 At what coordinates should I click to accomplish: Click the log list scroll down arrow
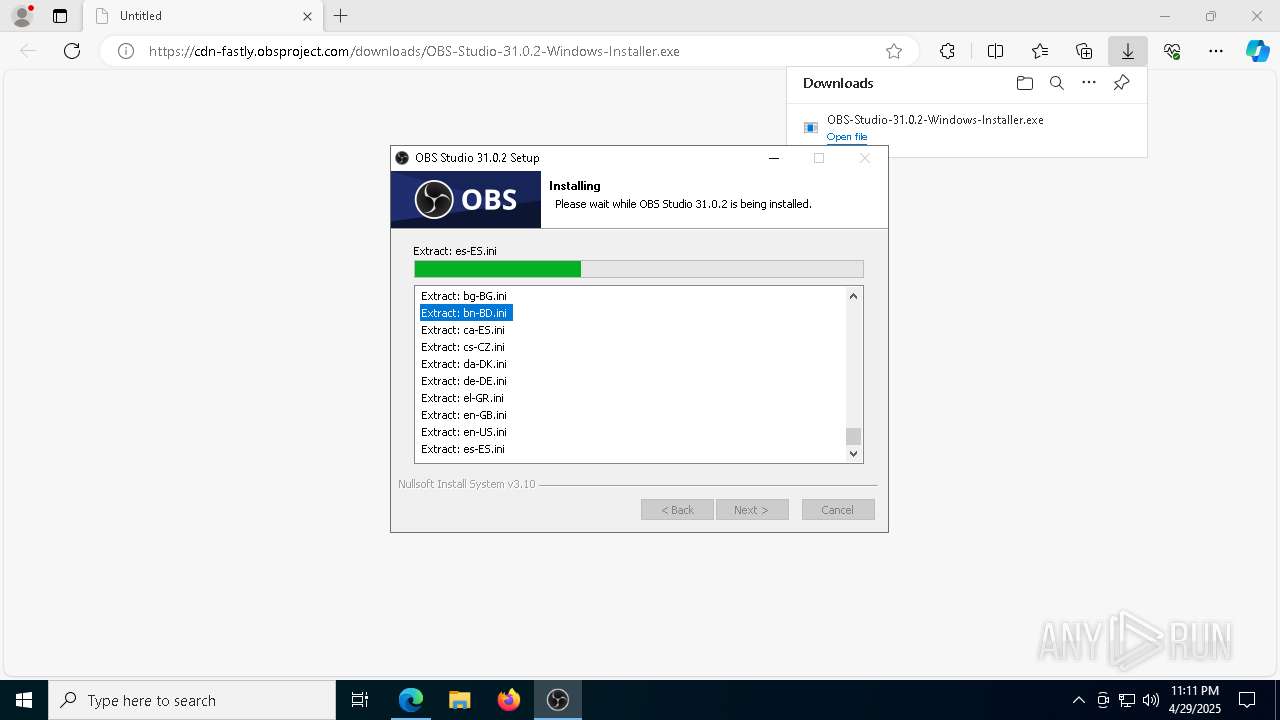pos(853,453)
